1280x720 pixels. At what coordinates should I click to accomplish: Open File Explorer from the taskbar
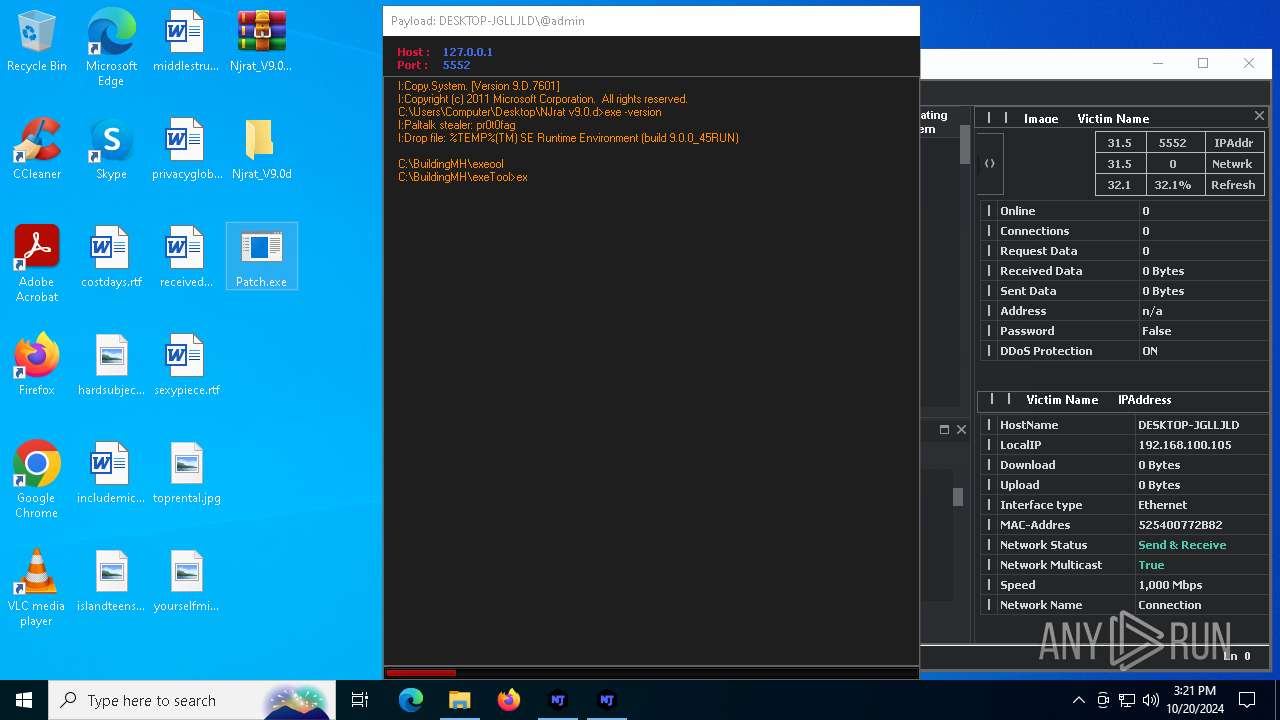(x=459, y=700)
